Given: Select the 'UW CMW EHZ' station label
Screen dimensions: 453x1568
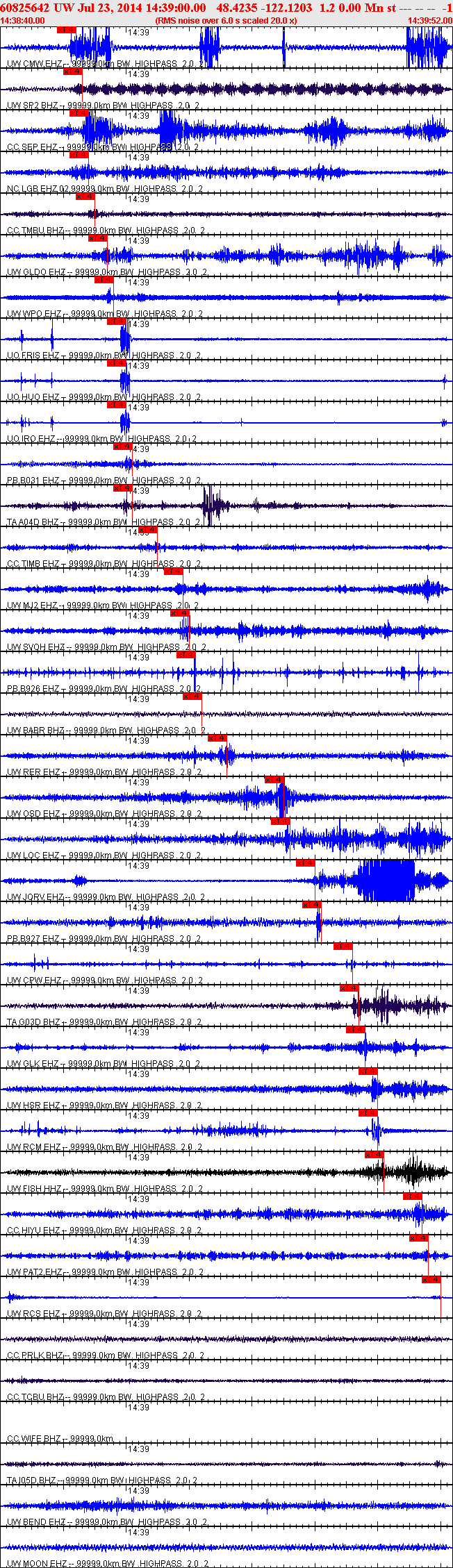Looking at the screenshot, I should [x=33, y=64].
